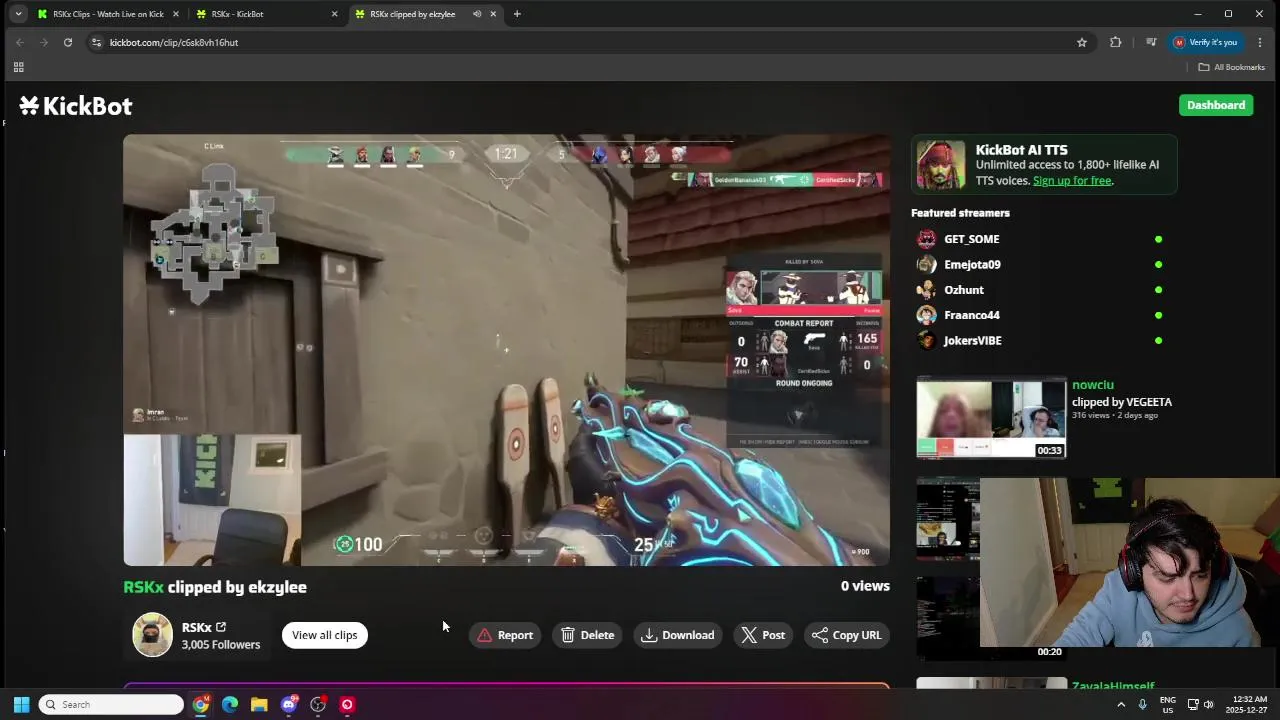Mute the audio playing tab
The width and height of the screenshot is (1280, 720).
coord(477,14)
